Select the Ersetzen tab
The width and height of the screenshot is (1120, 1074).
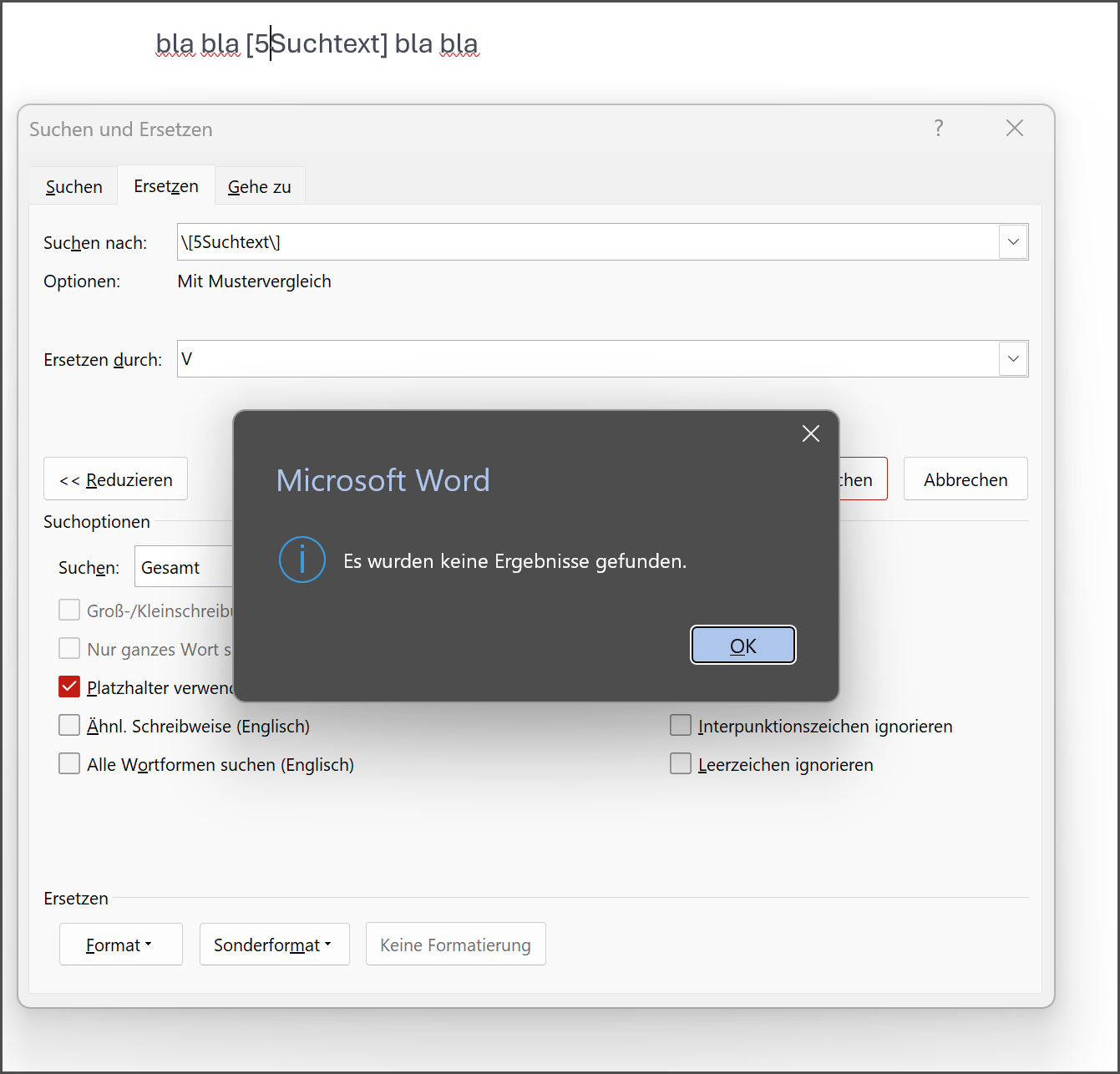point(166,185)
